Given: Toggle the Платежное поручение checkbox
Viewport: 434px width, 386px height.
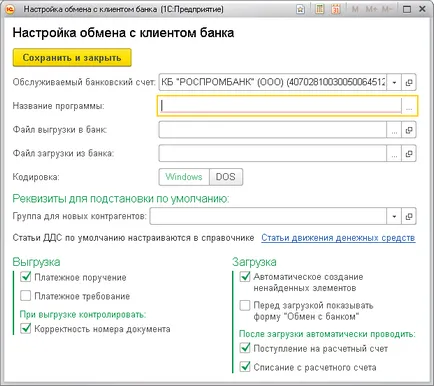Looking at the screenshot, I should (26, 277).
